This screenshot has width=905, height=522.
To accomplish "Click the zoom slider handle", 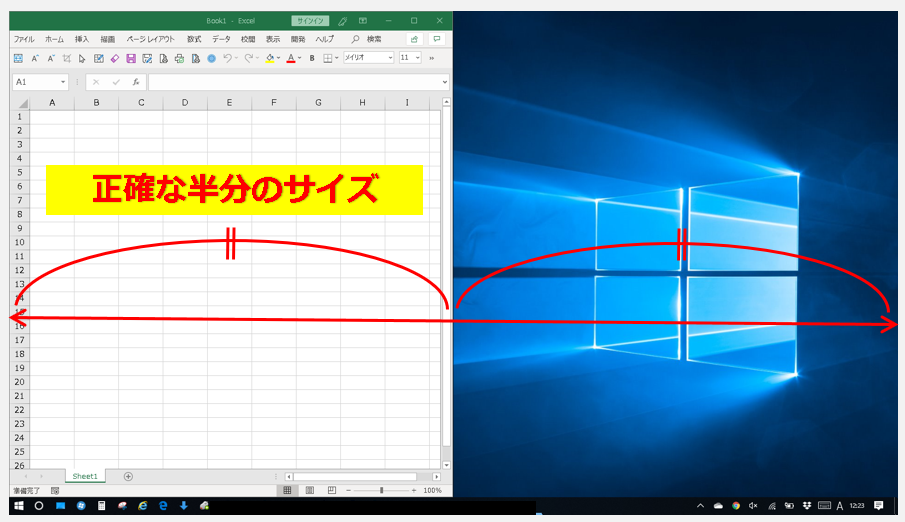I will click(382, 490).
